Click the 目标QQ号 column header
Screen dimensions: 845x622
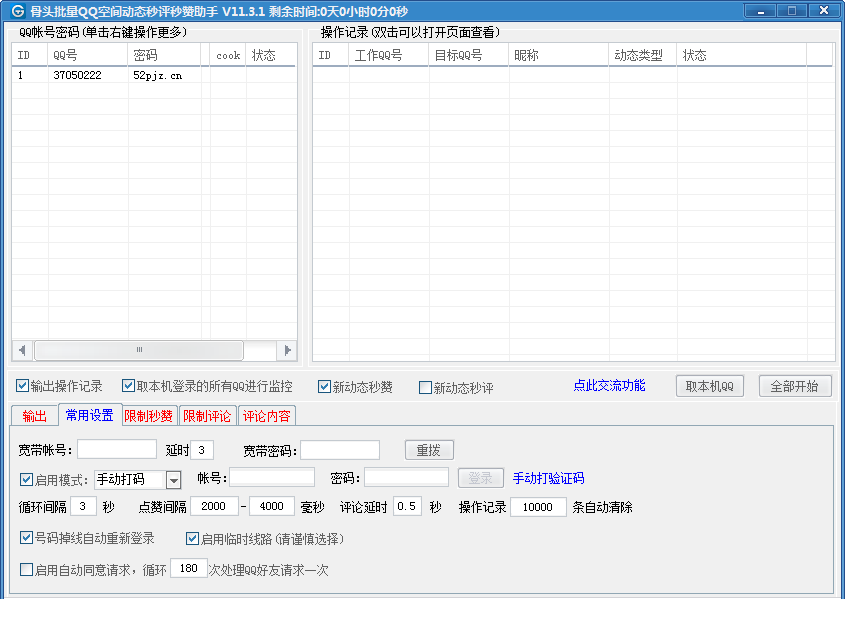pyautogui.click(x=469, y=55)
